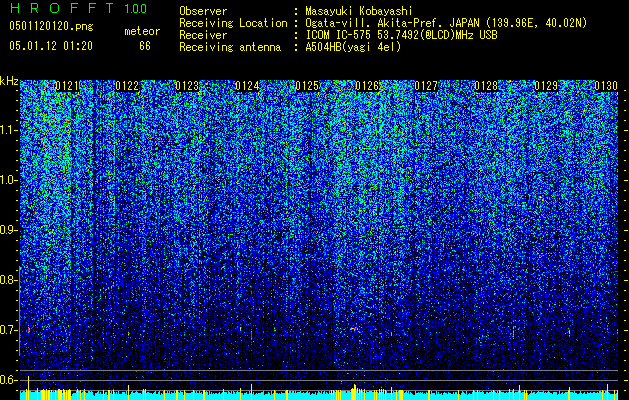This screenshot has width=629, height=400.
Task: Click the Ogata-vill. Akita-Pref. JAPAN location text
Action: click(x=446, y=23)
